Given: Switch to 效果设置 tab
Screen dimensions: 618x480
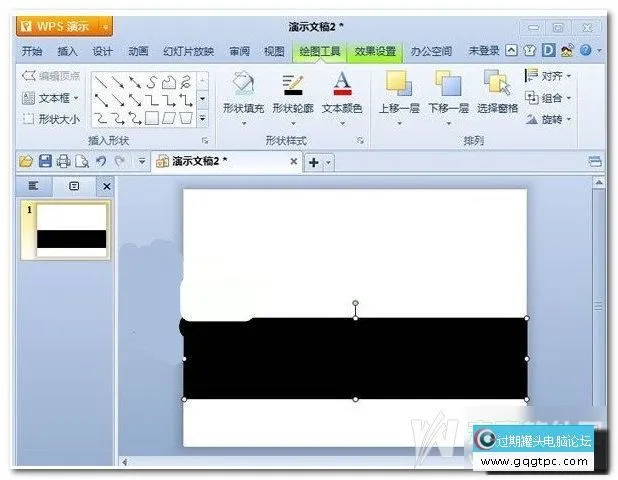Looking at the screenshot, I should pyautogui.click(x=375, y=52).
